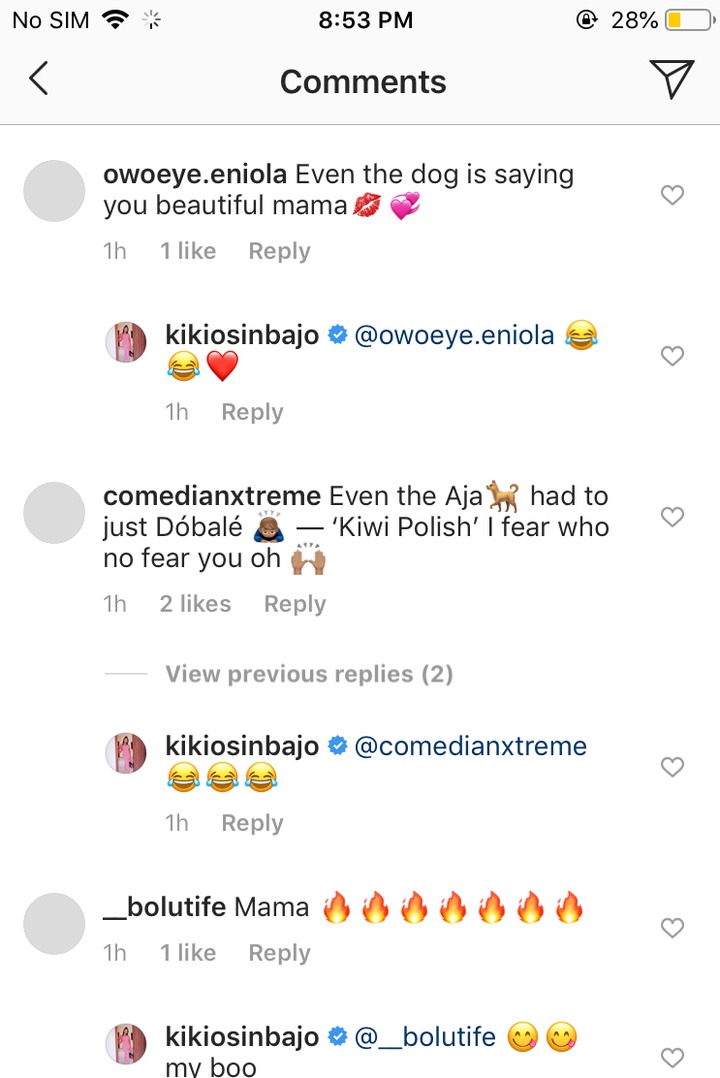Viewport: 720px width, 1078px height.
Task: Expand View previous replies (2)
Action: [x=309, y=674]
